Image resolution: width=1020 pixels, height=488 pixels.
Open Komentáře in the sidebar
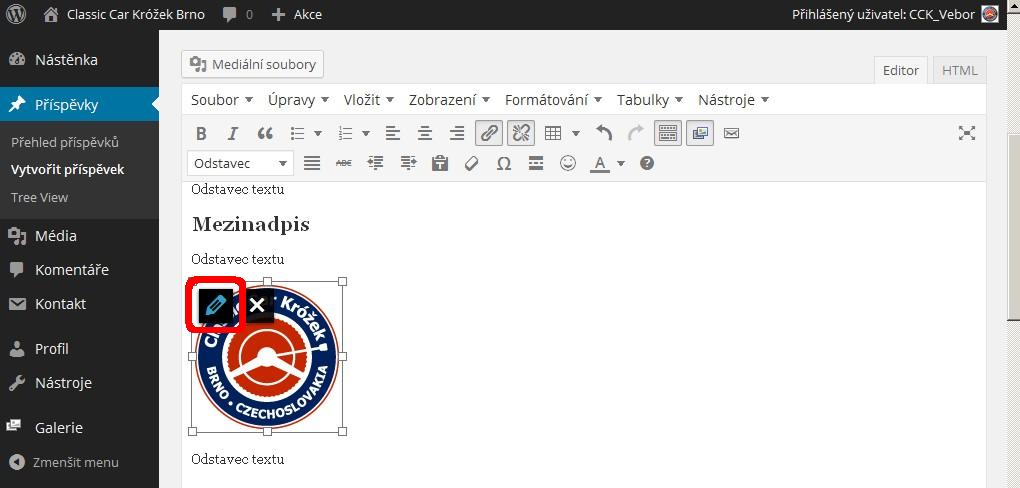[72, 270]
